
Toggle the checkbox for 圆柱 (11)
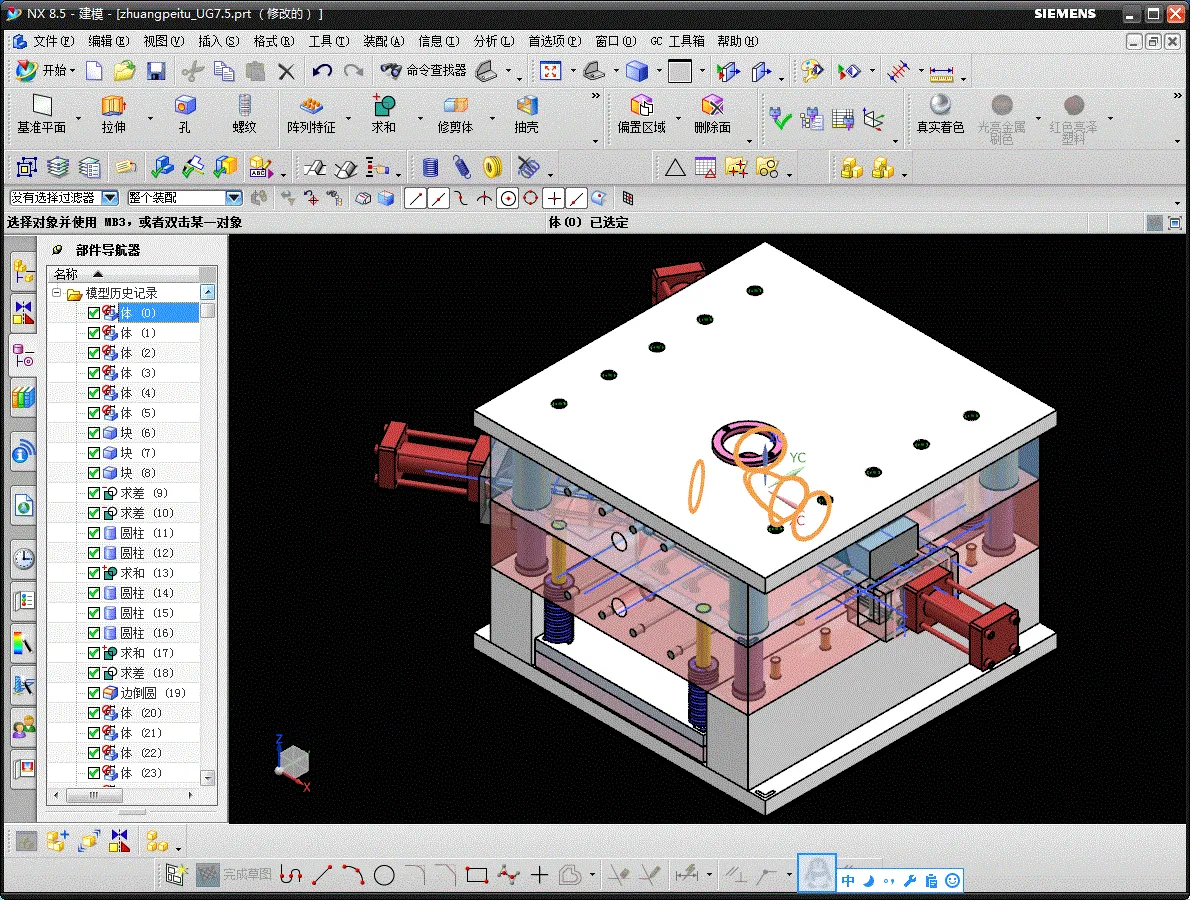94,533
